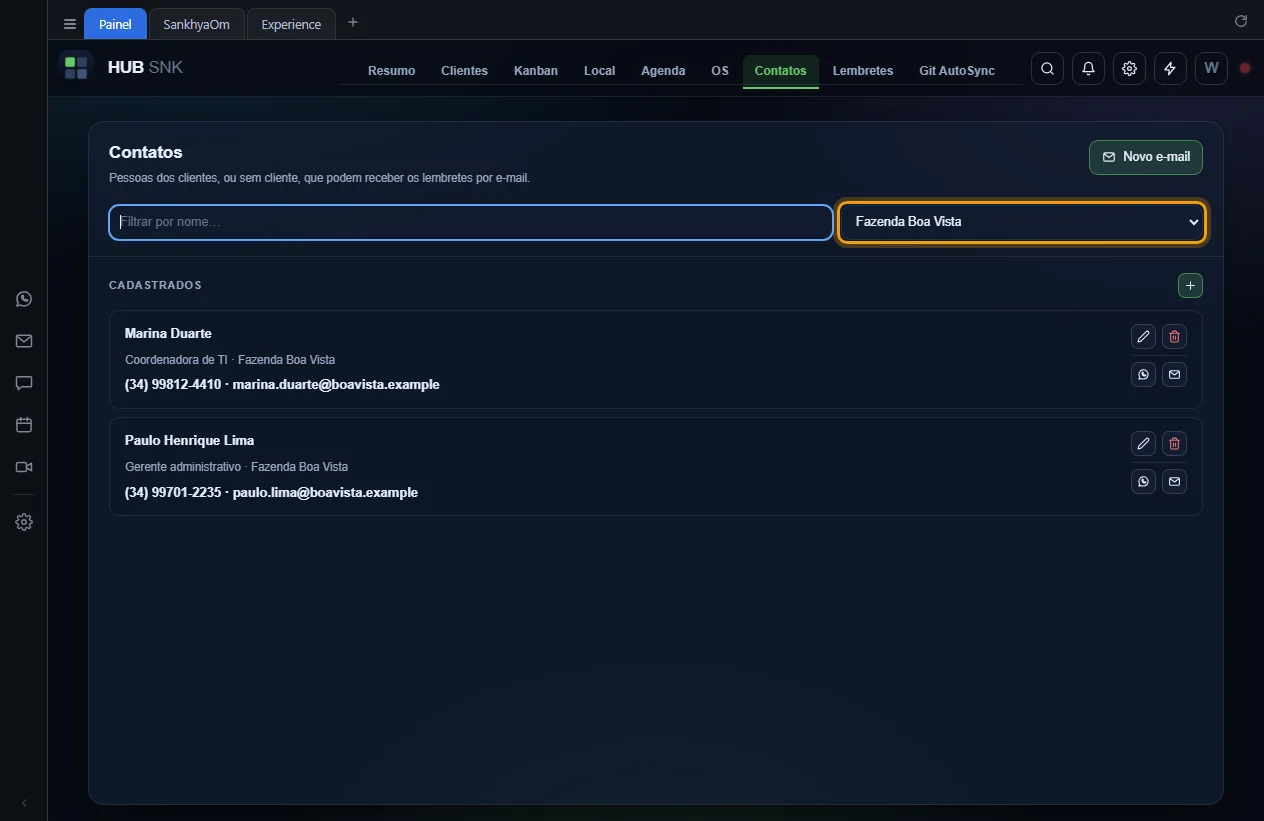Select the Contatos nav item
Image resolution: width=1264 pixels, height=821 pixels.
780,71
